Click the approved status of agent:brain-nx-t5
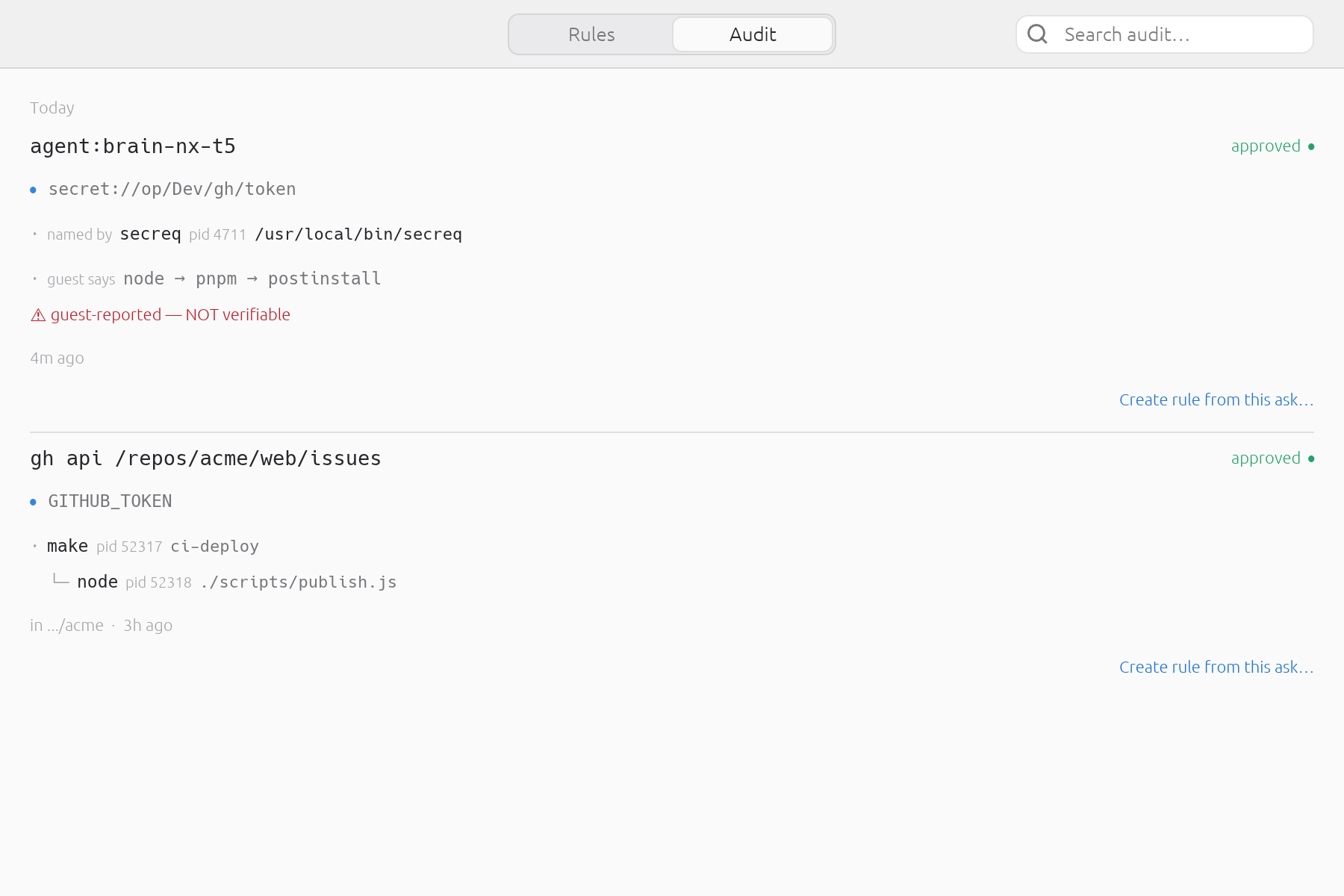This screenshot has height=896, width=1344. click(1272, 146)
